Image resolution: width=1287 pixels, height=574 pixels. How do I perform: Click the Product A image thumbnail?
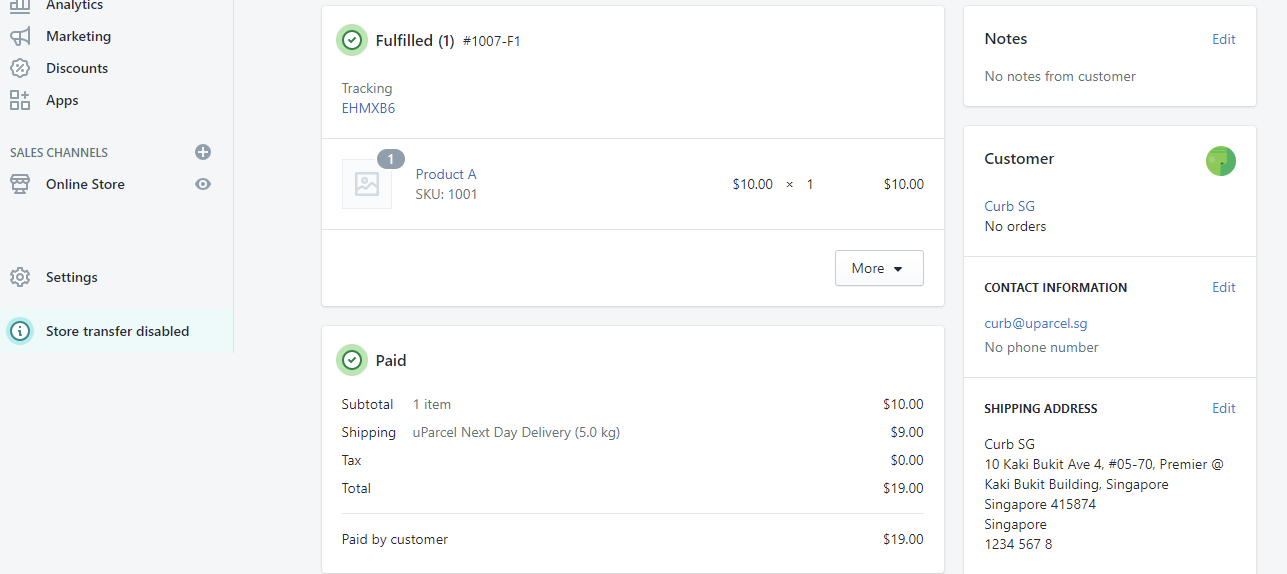(367, 184)
